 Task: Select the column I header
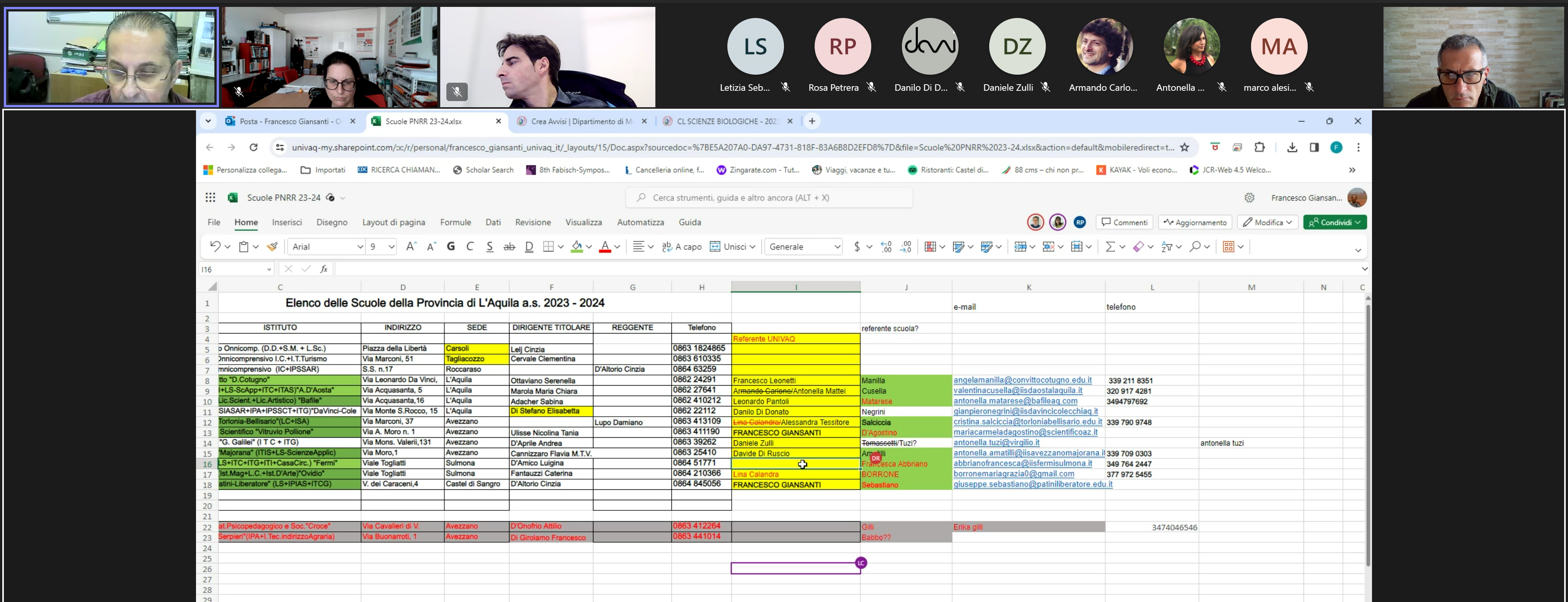[x=795, y=287]
